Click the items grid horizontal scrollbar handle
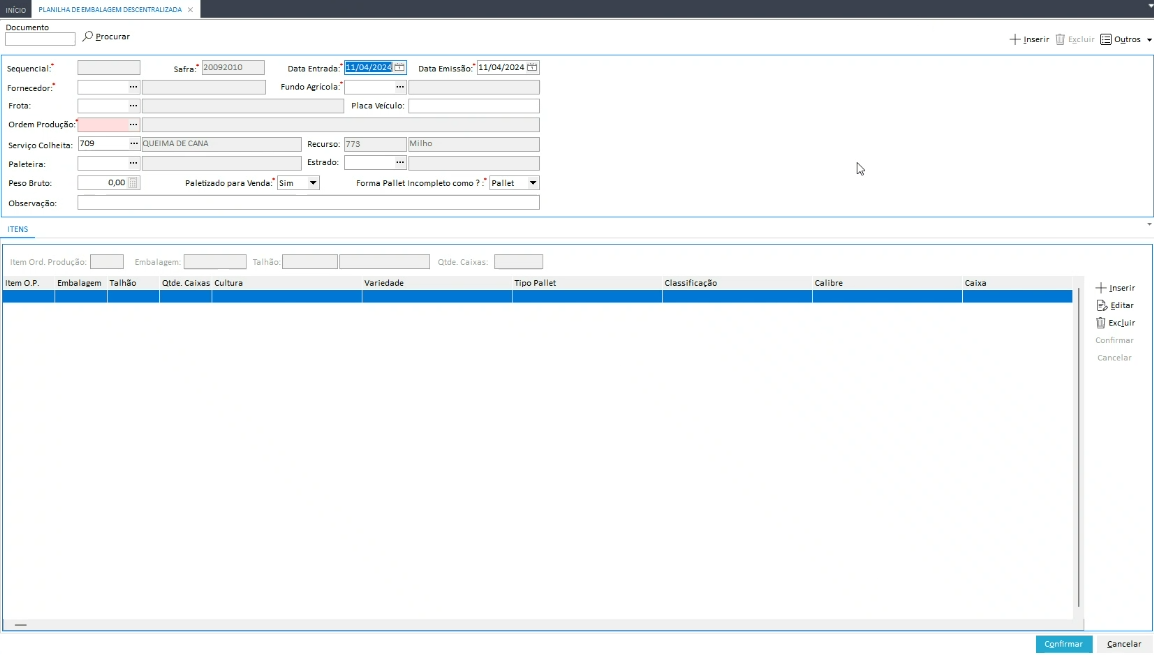The image size is (1154, 655). point(21,625)
